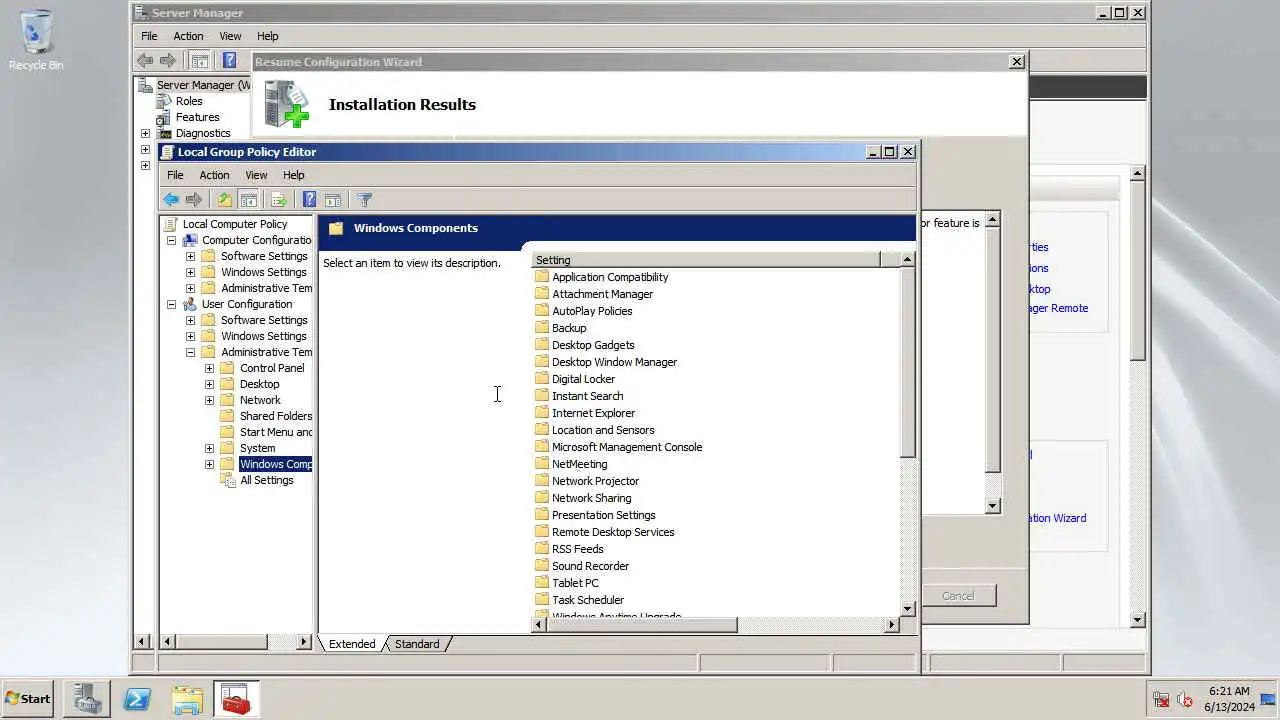Click the Computer Configuration node icon
Viewport: 1280px width, 720px height.
[190, 240]
